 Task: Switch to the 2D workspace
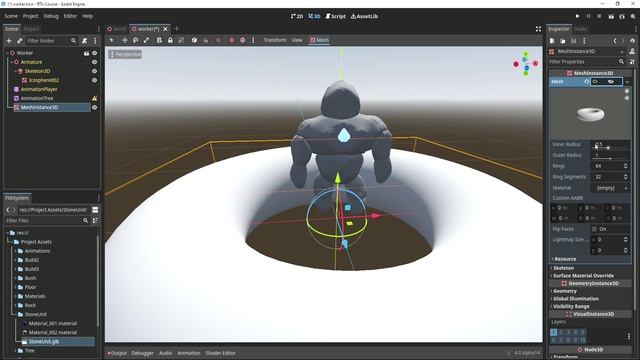[297, 16]
